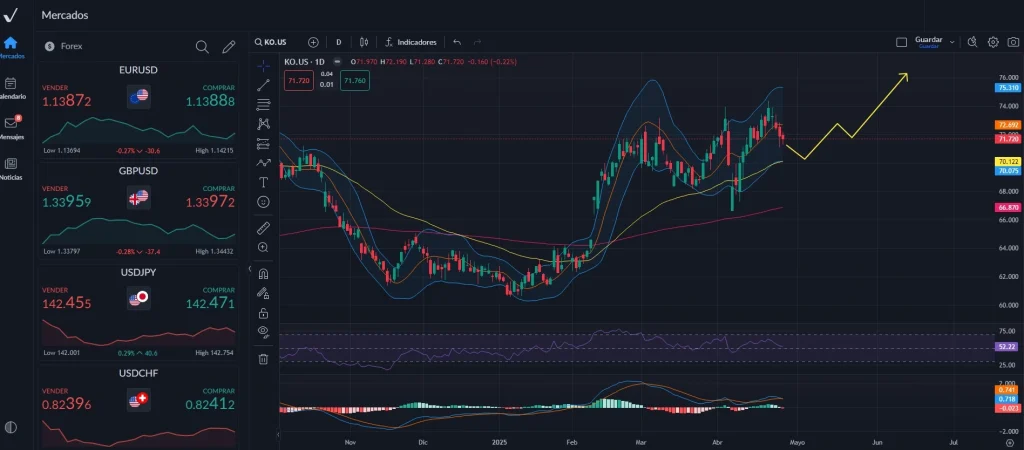Open the Forex category selector
Screen dimensions: 1024x450
[x=64, y=46]
